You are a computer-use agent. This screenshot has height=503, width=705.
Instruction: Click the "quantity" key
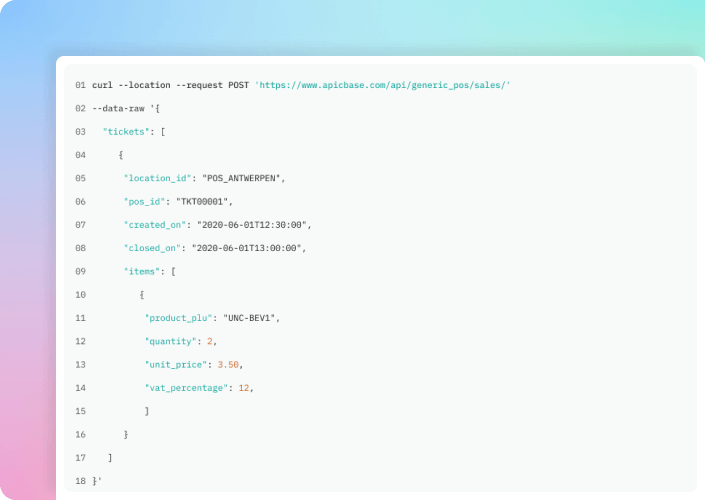click(x=170, y=342)
